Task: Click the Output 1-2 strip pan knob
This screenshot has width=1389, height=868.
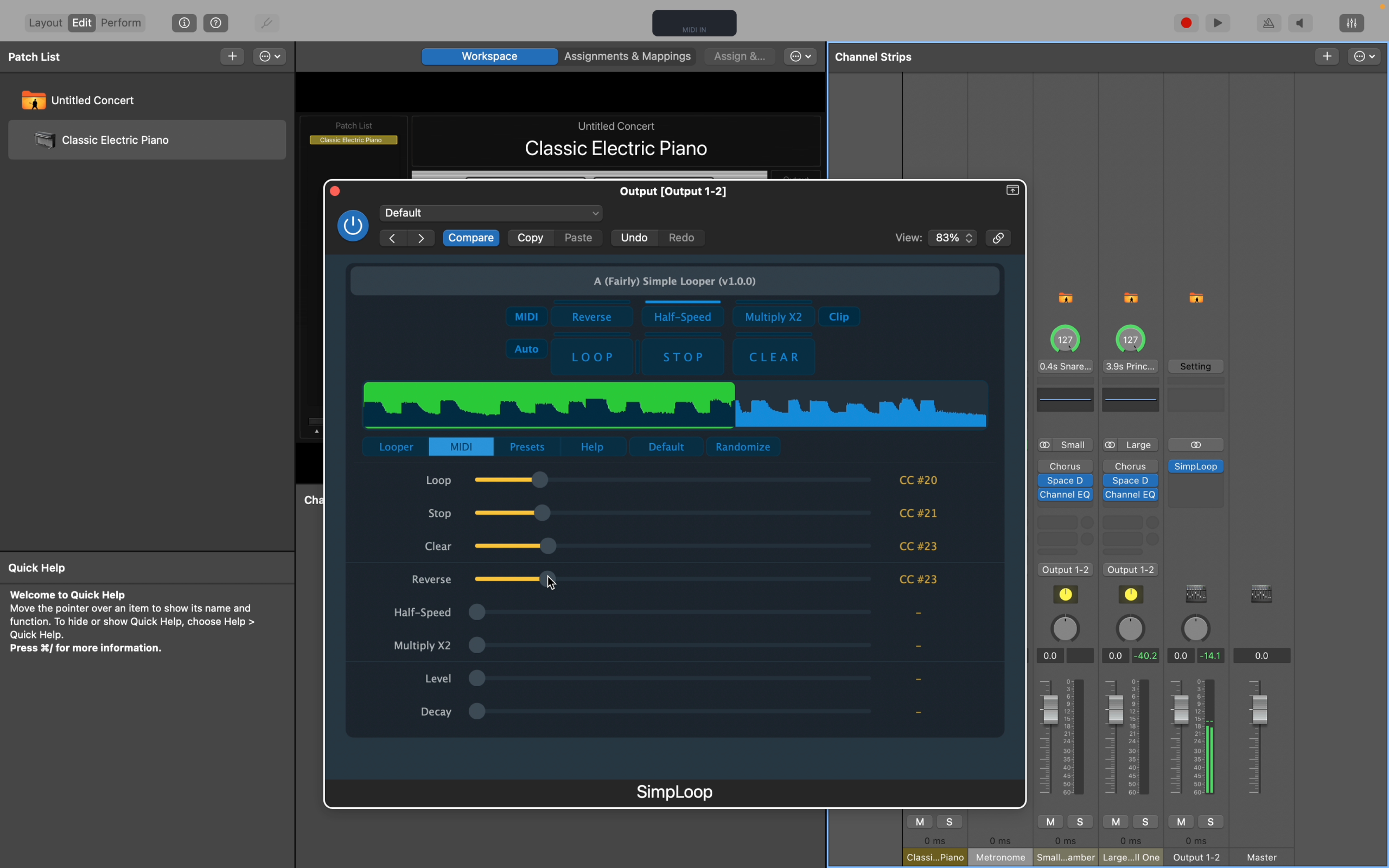Action: point(1196,629)
